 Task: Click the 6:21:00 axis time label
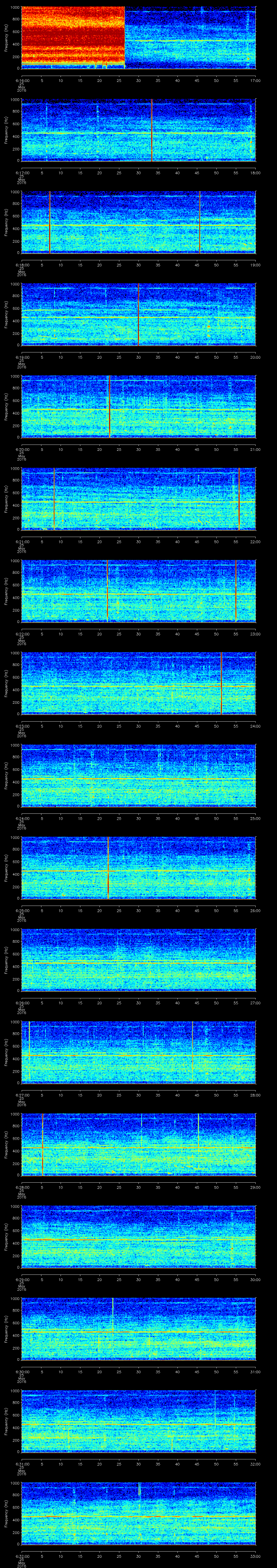pyautogui.click(x=22, y=542)
